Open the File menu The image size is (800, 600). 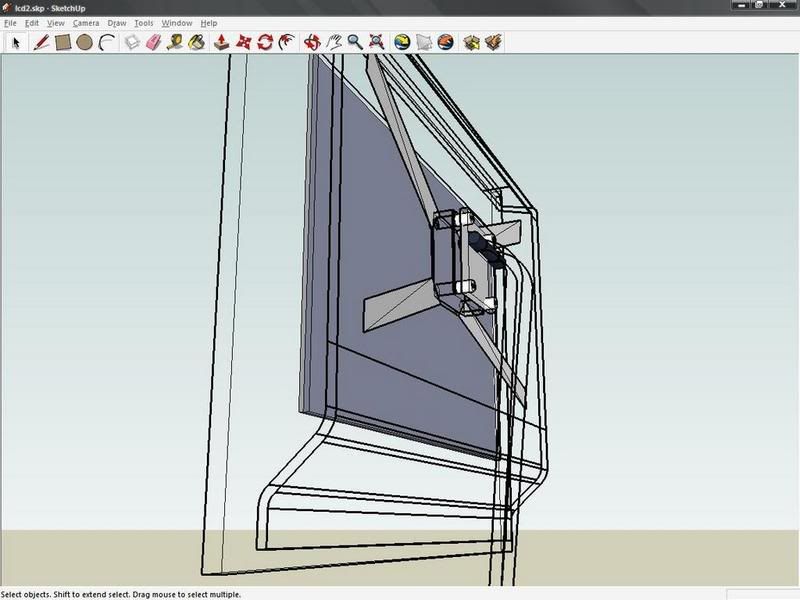tap(10, 22)
